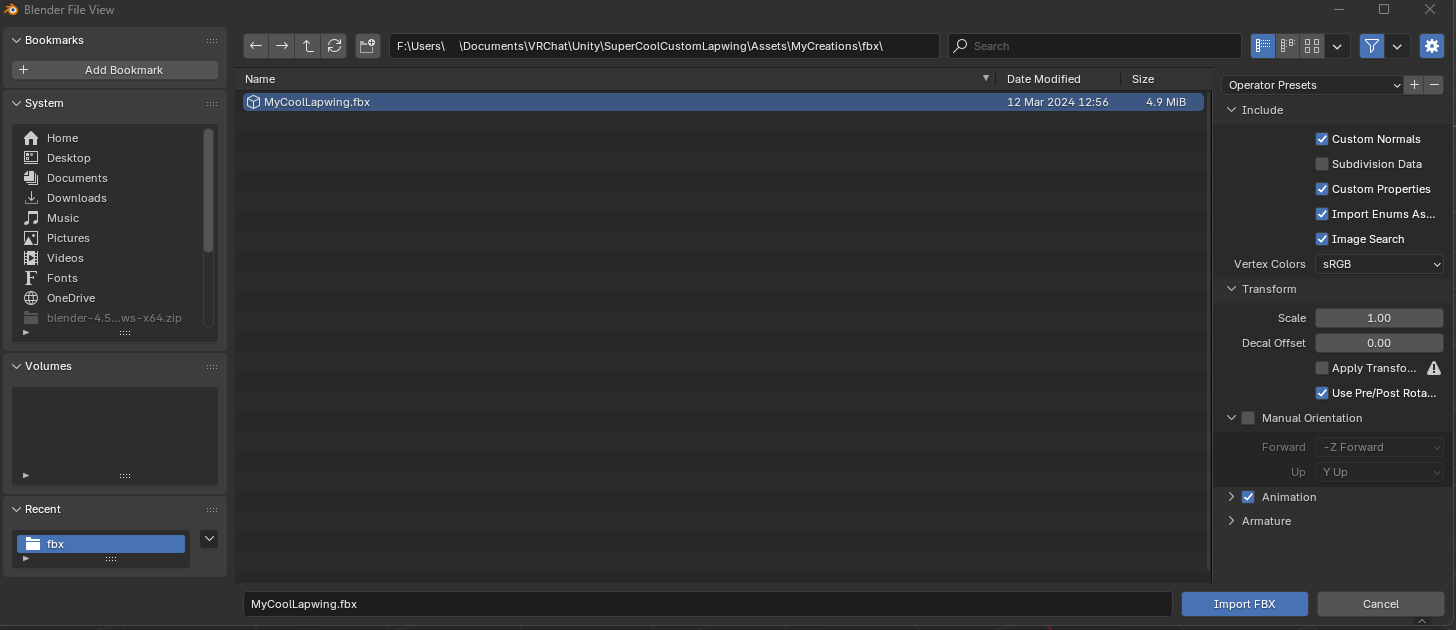Adjust the Scale value field
The height and width of the screenshot is (630, 1456).
coord(1379,317)
